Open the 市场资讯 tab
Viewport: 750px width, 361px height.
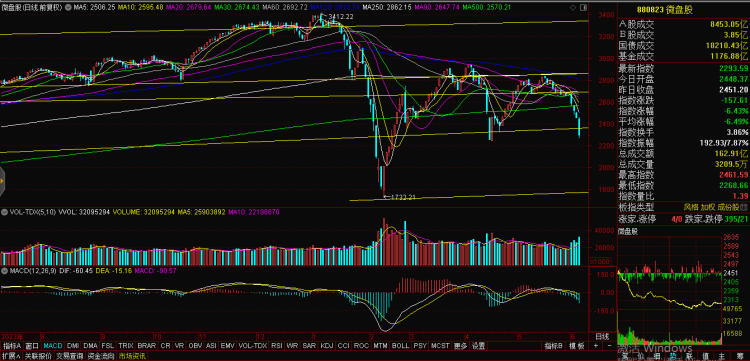tap(132, 355)
